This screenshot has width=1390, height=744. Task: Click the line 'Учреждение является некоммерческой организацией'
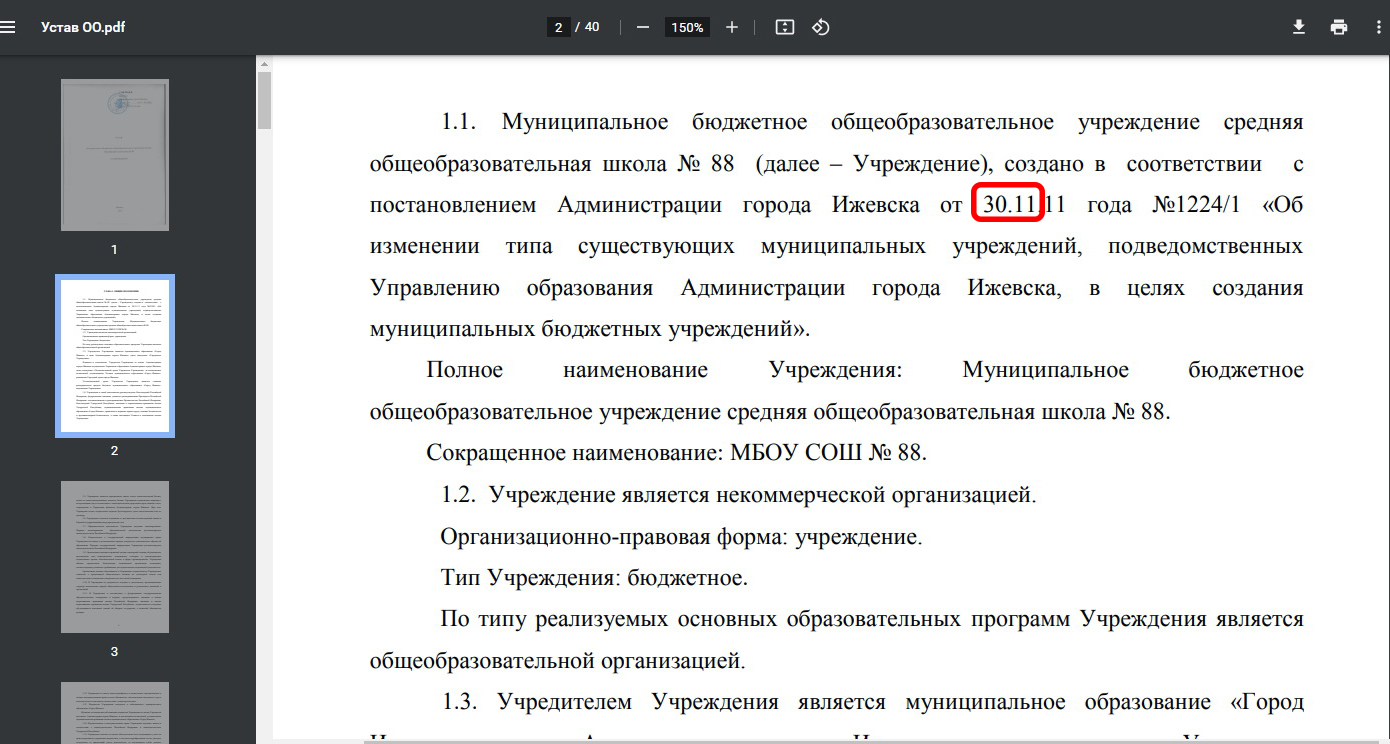[762, 495]
